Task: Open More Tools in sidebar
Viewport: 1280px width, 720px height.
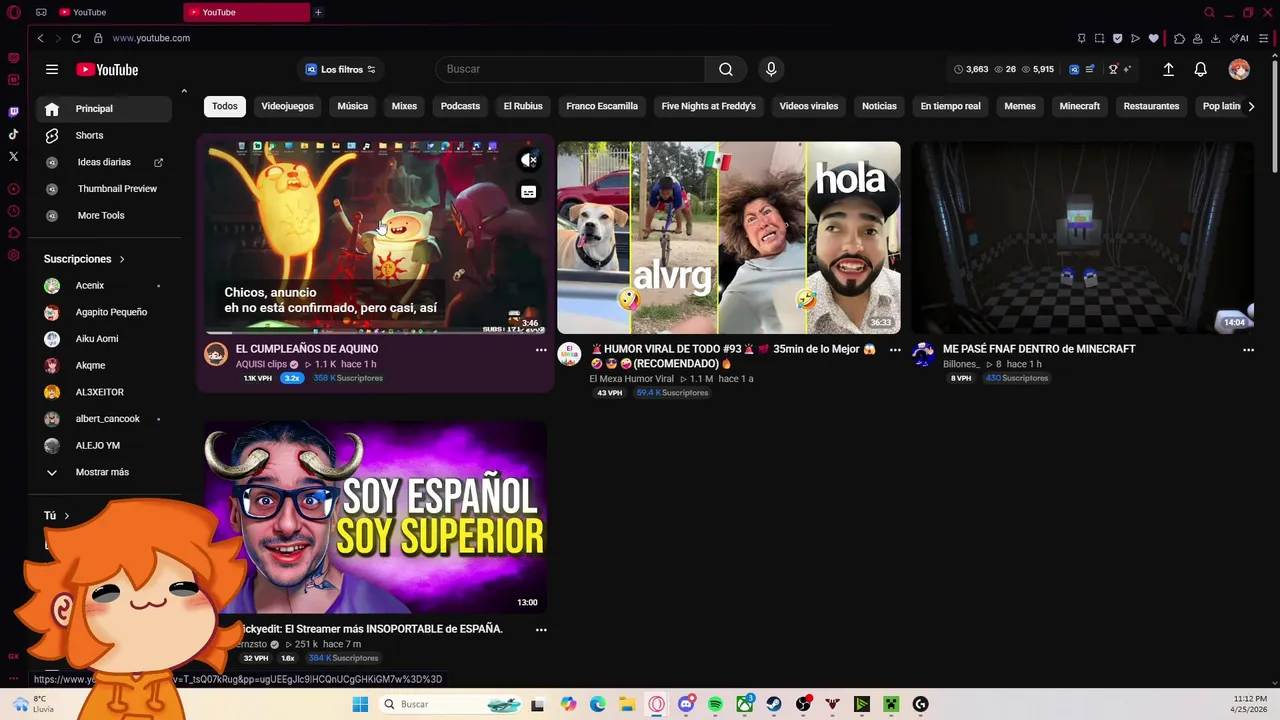Action: click(x=105, y=216)
